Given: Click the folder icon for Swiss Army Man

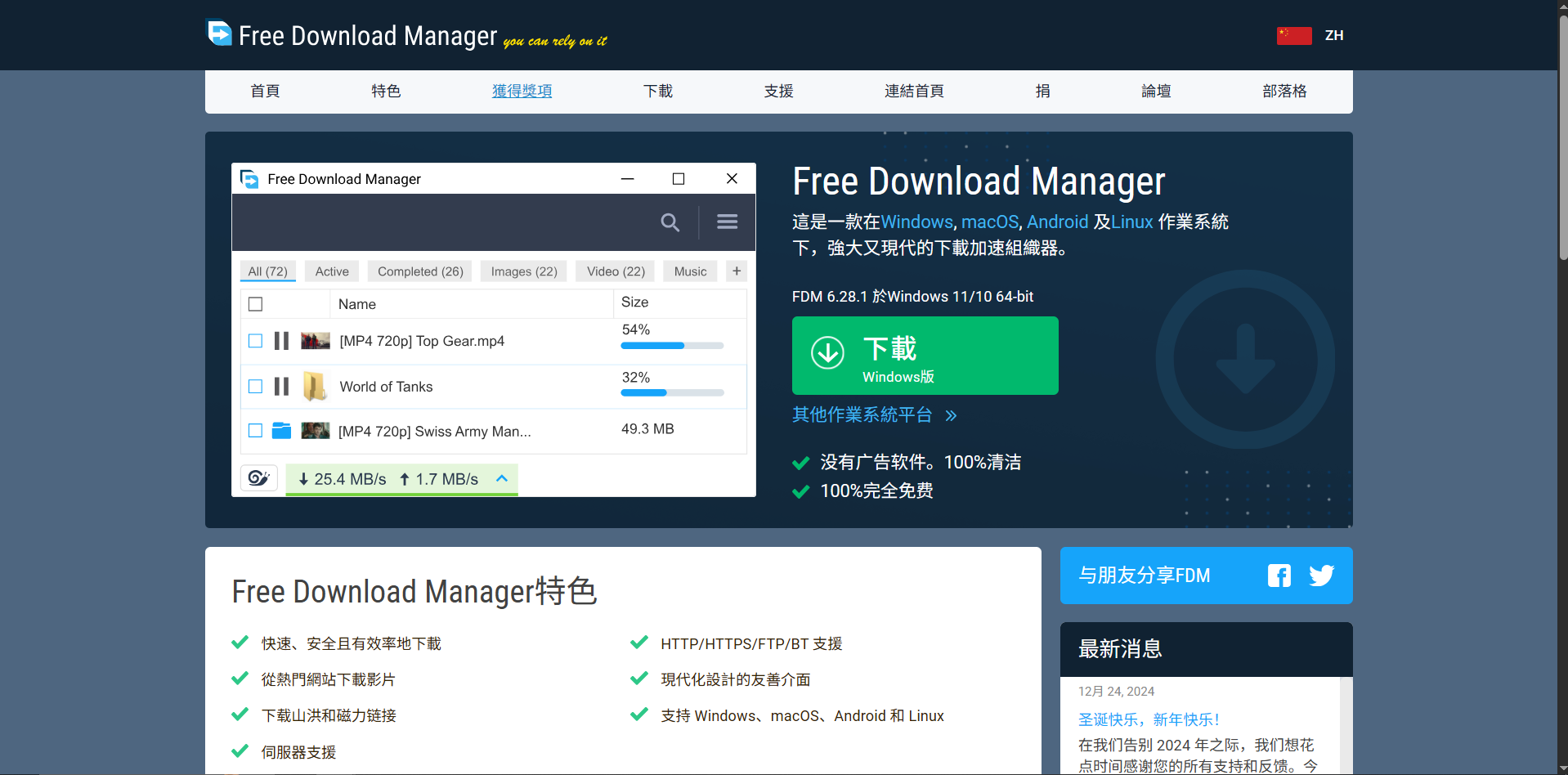Looking at the screenshot, I should (x=281, y=431).
